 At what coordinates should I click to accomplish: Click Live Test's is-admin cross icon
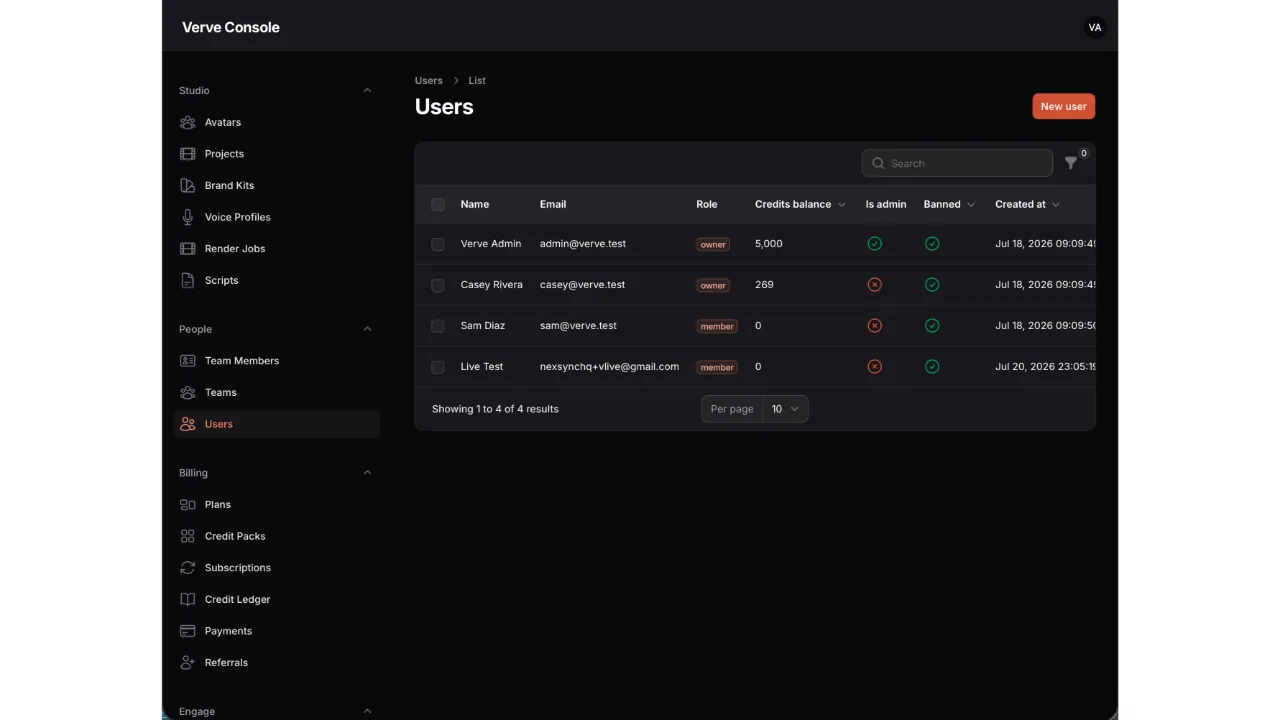pos(874,367)
